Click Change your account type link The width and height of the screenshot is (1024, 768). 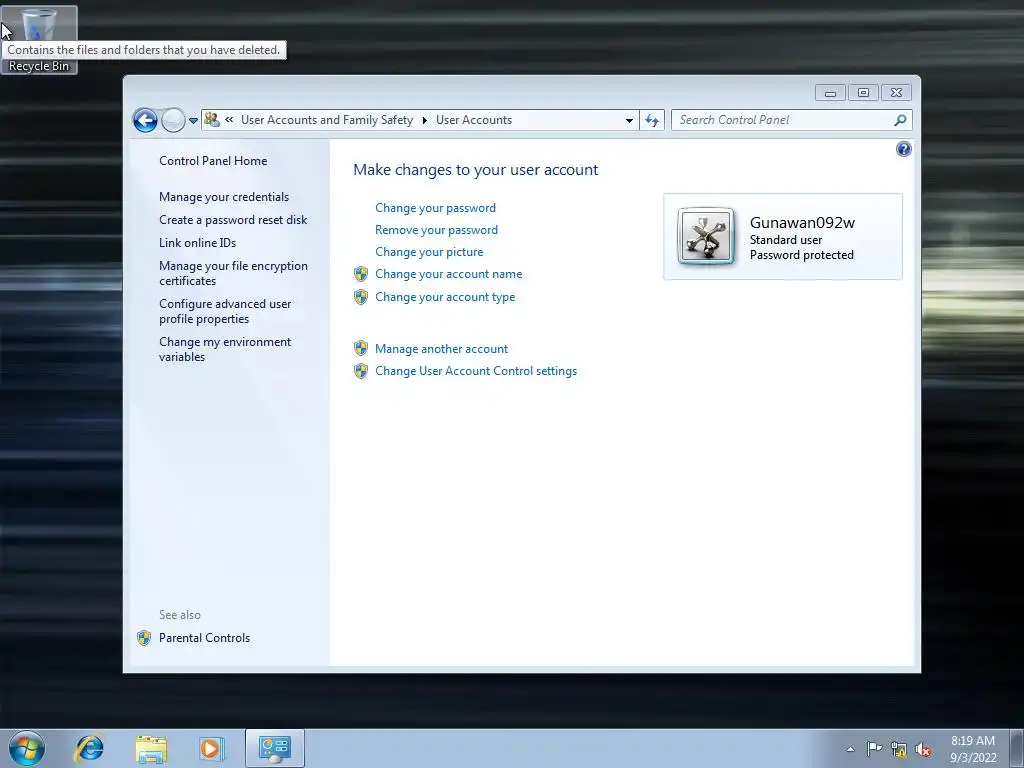(445, 297)
